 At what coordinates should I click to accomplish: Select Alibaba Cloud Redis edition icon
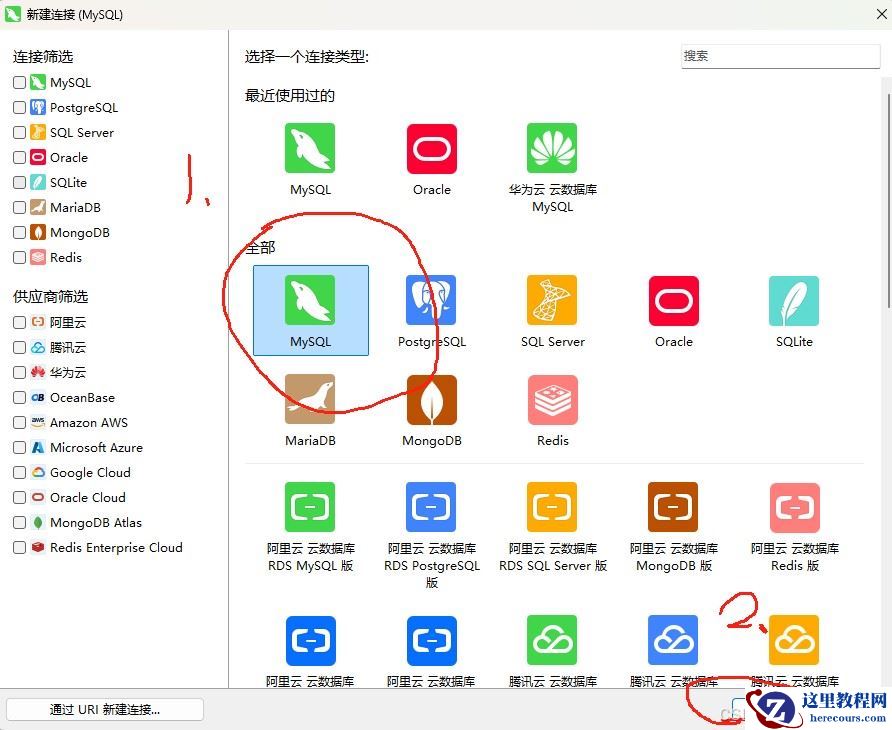[x=795, y=507]
